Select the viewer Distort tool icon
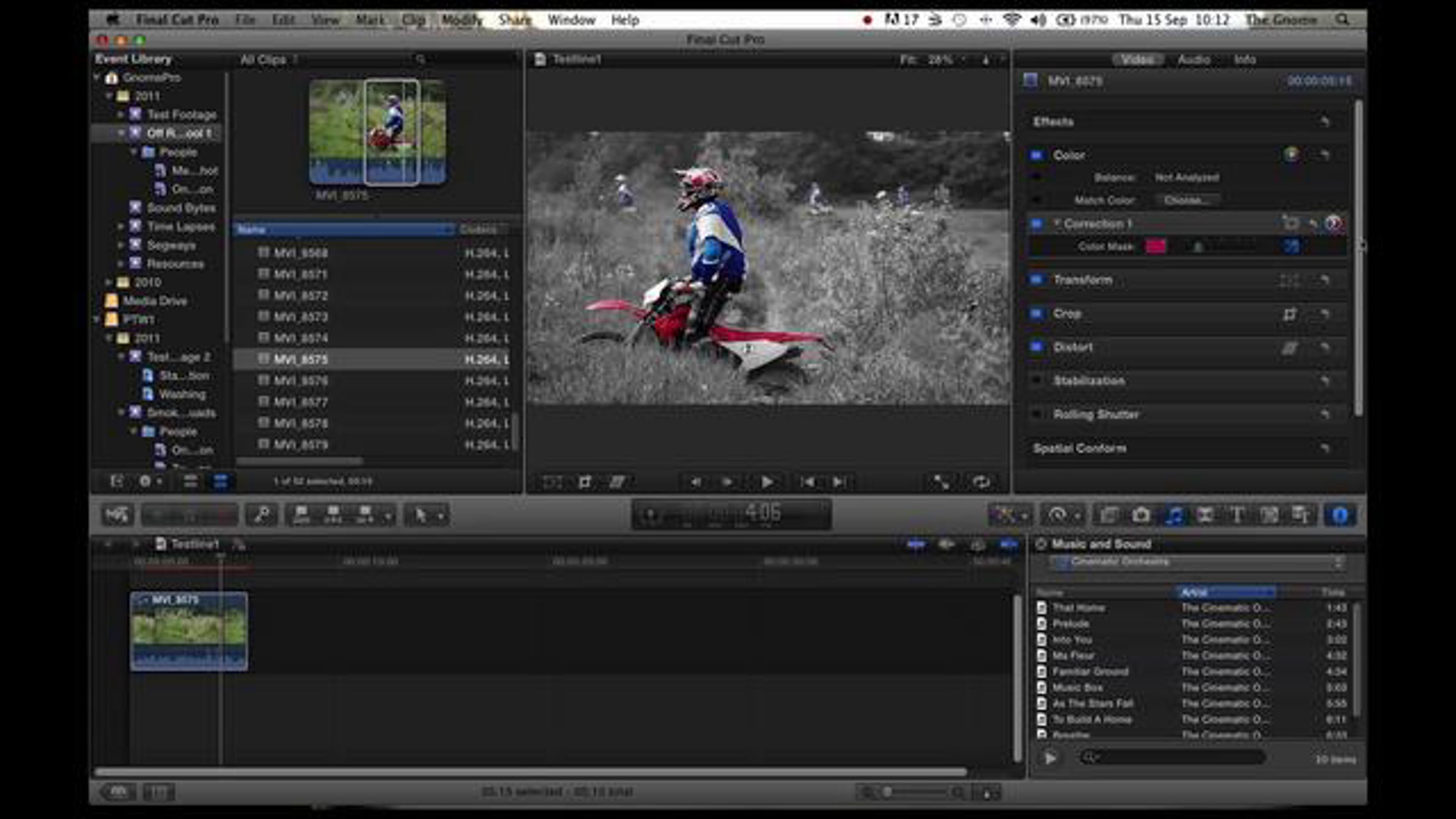Screen dimensions: 1456x819 617,482
